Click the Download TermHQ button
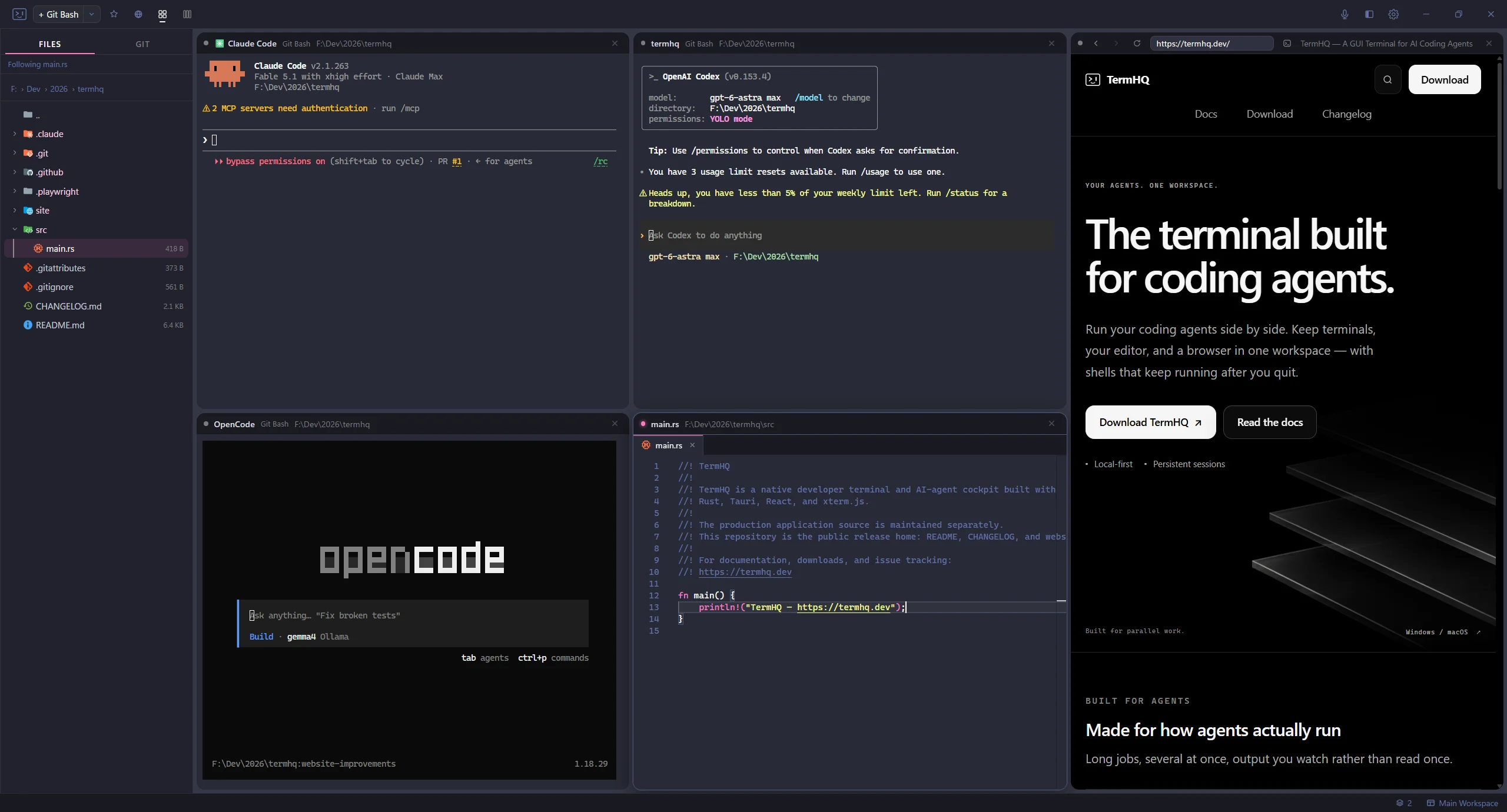 [x=1150, y=422]
